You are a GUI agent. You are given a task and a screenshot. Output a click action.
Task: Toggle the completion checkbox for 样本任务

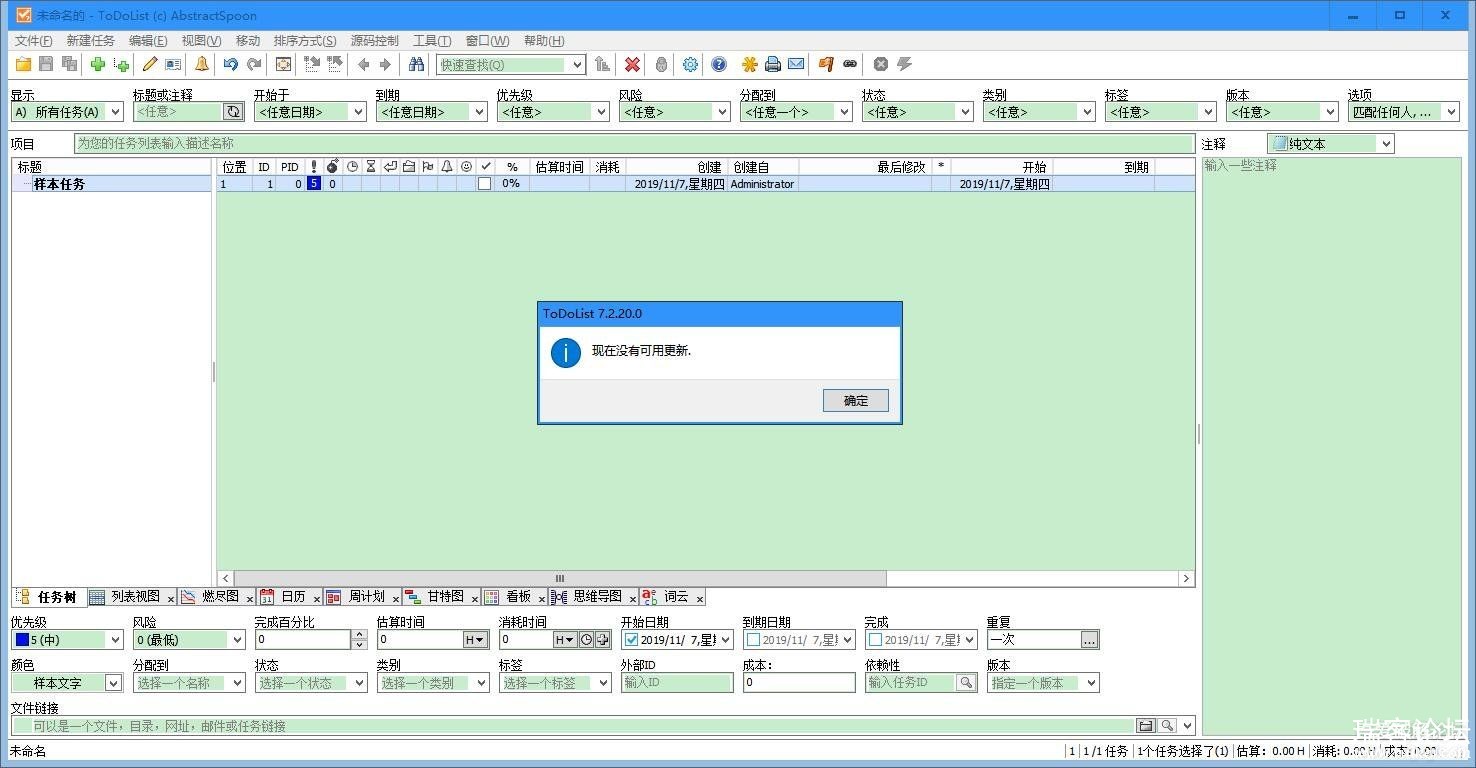[485, 184]
